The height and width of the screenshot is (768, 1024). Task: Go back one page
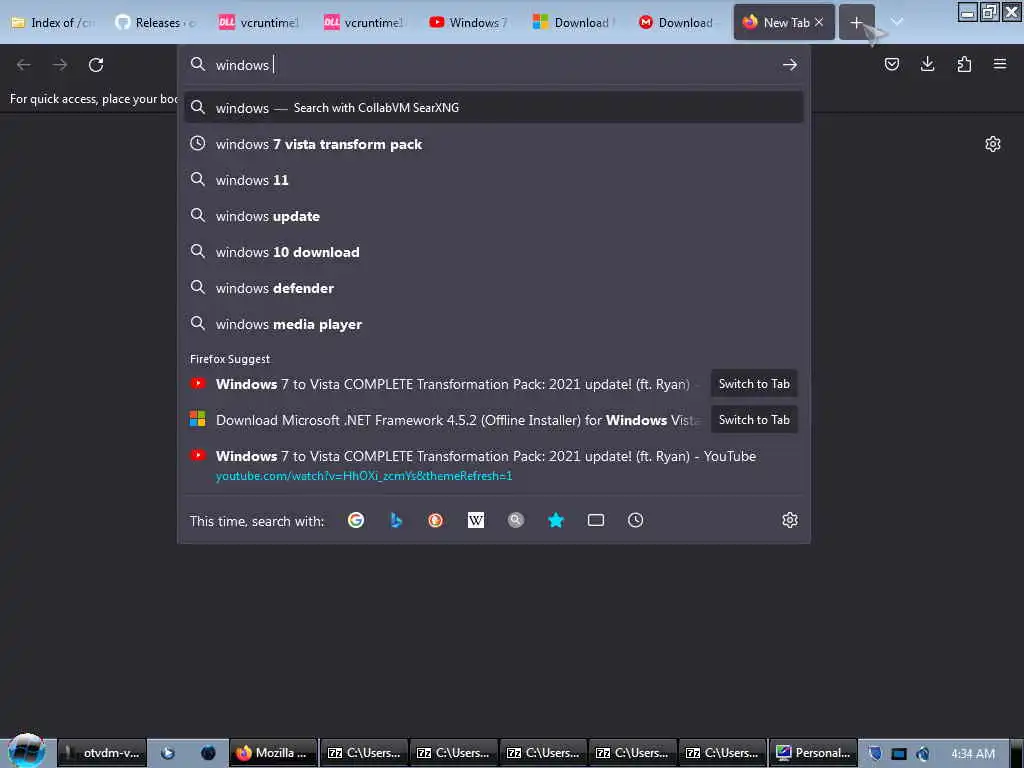(x=24, y=65)
